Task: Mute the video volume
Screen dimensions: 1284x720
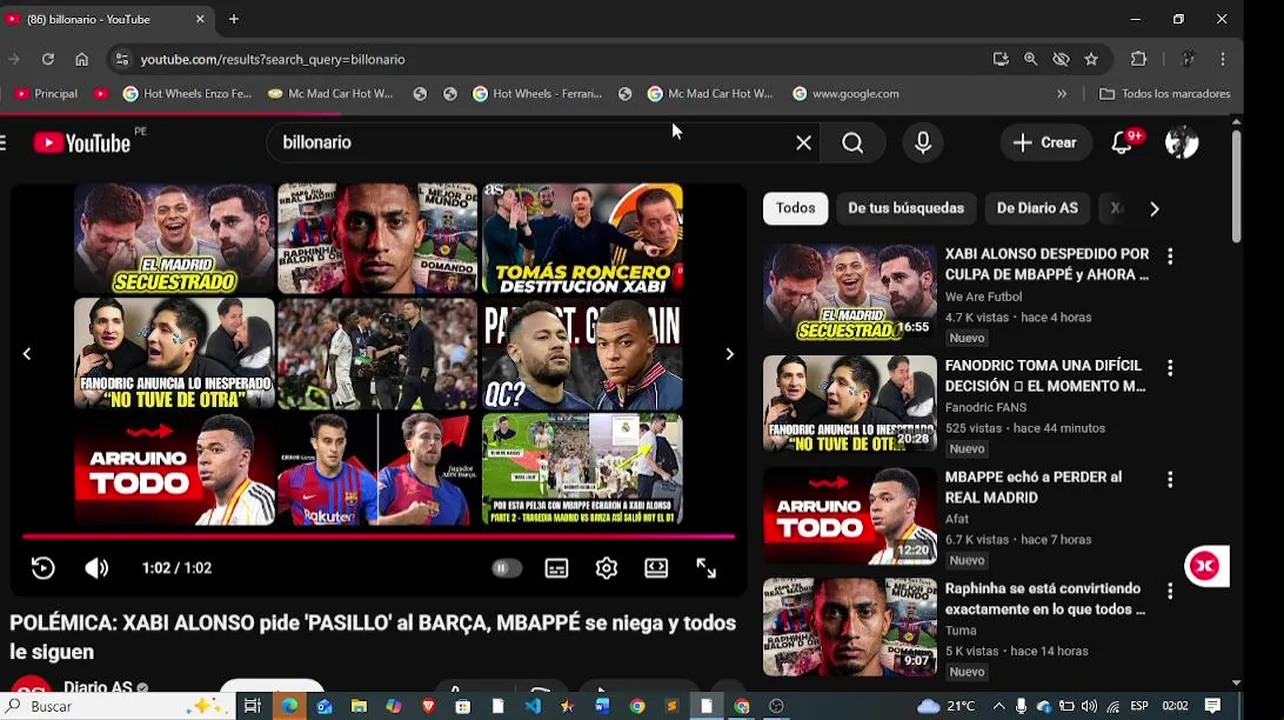Action: (x=96, y=568)
